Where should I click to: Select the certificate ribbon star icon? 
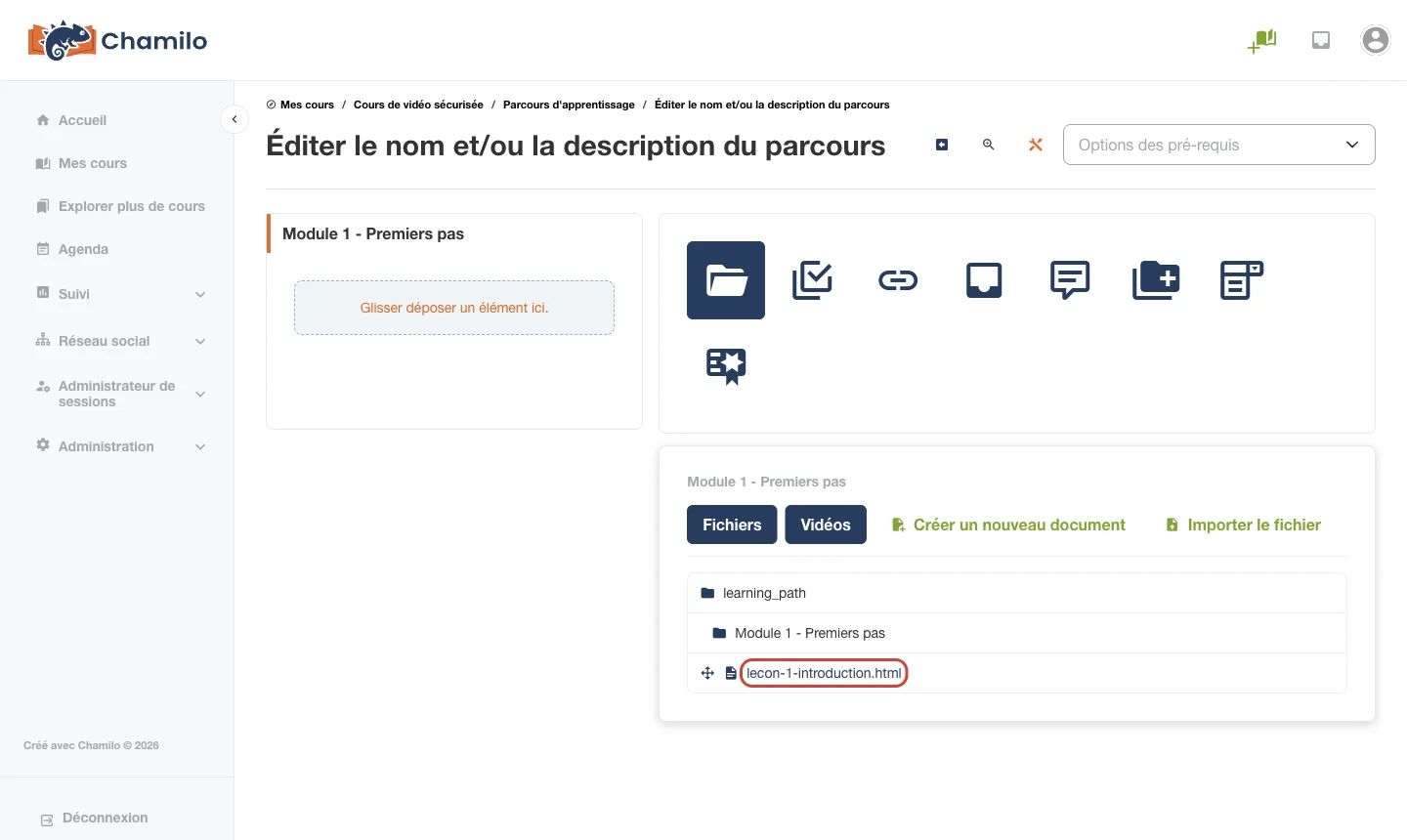tap(726, 366)
